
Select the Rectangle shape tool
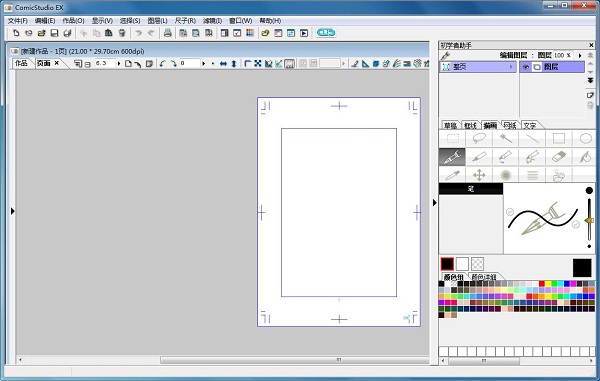[x=559, y=138]
